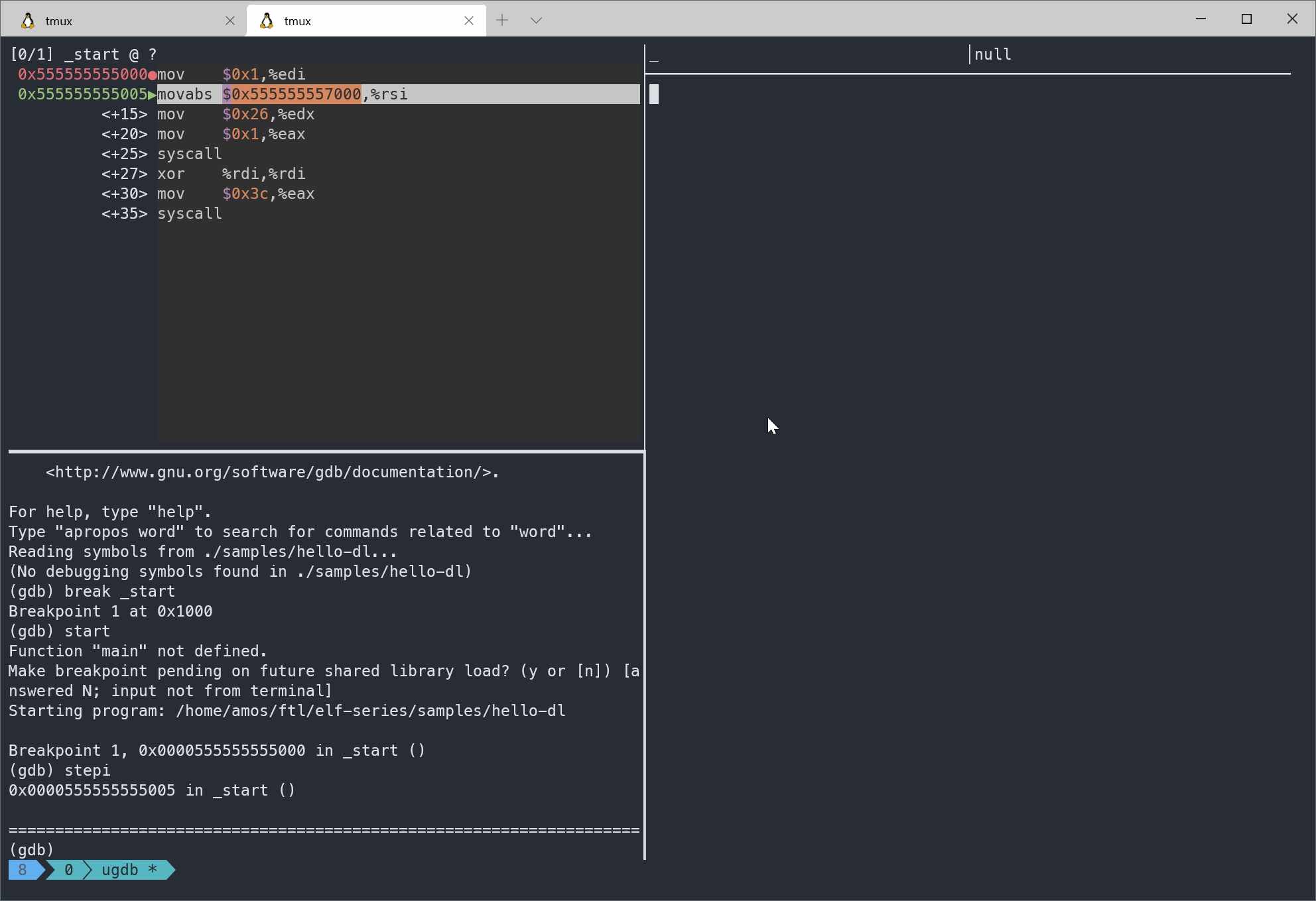This screenshot has width=1316, height=901.
Task: Select tmux window index 0 segment
Action: (68, 870)
